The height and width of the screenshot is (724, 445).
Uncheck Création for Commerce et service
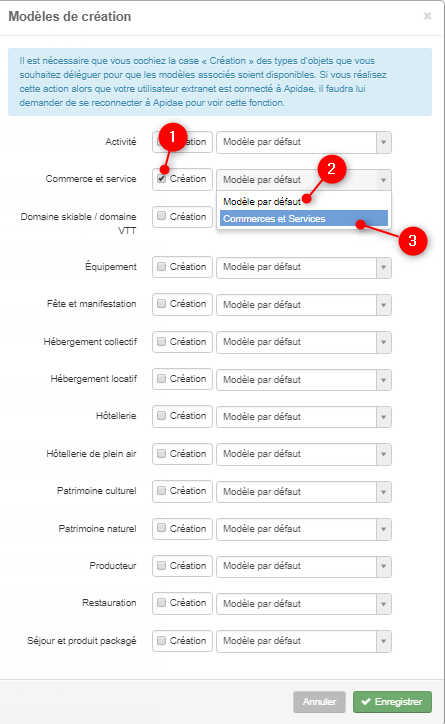pyautogui.click(x=162, y=179)
